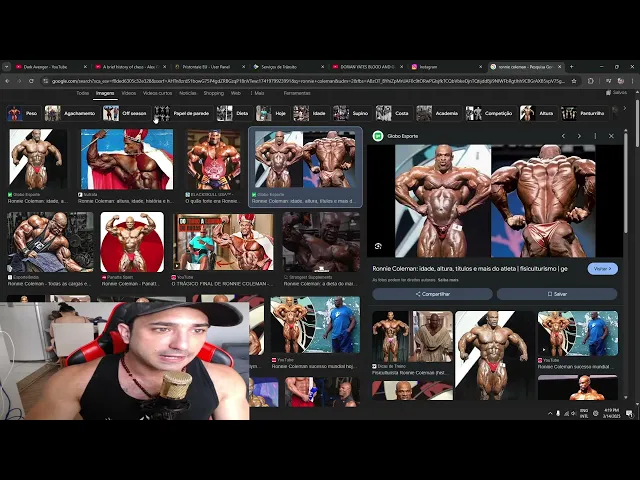Open the system clock and date
The image size is (640, 480).
tap(611, 413)
